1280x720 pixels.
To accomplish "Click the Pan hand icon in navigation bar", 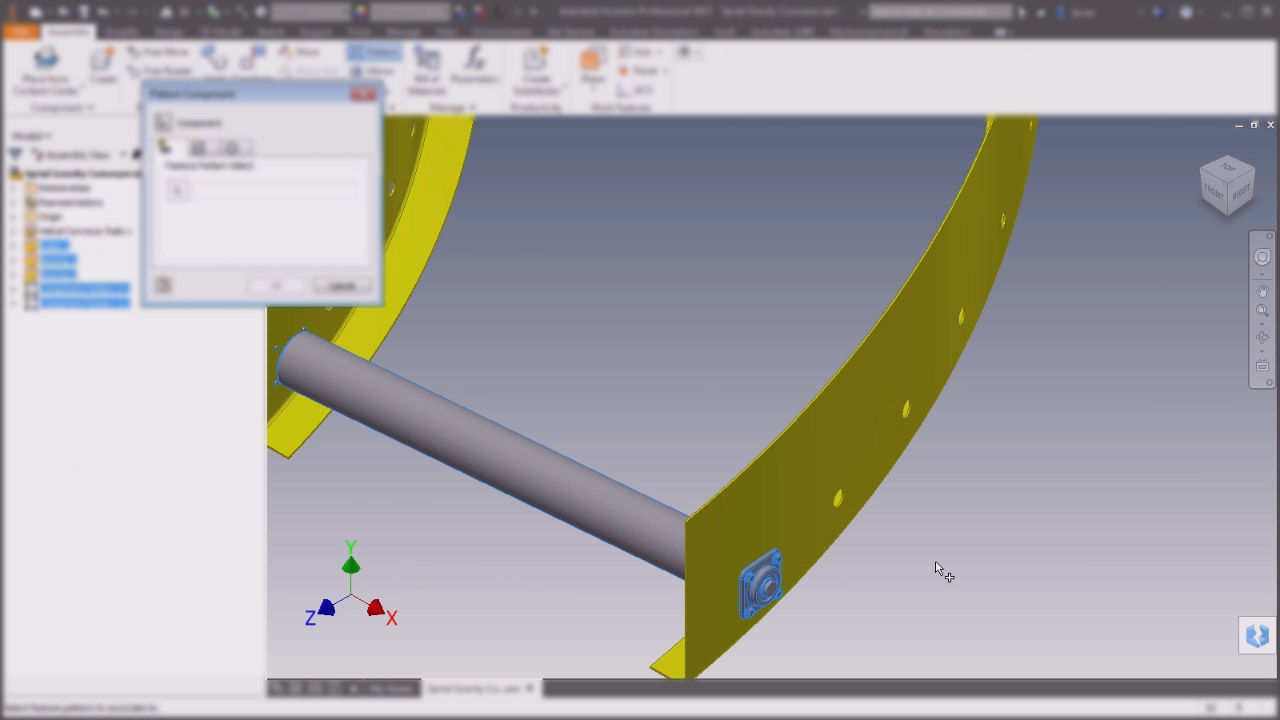I will click(1262, 290).
